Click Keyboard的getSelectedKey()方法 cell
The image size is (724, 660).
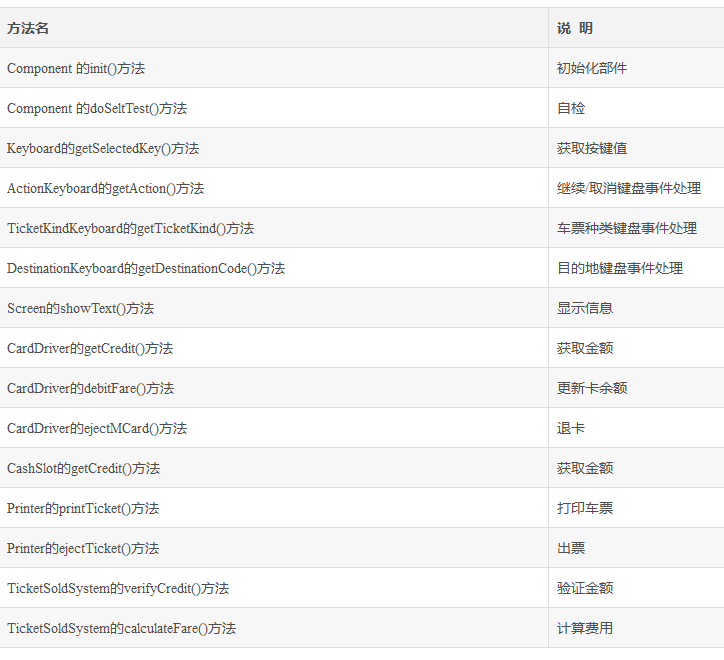[x=274, y=148]
